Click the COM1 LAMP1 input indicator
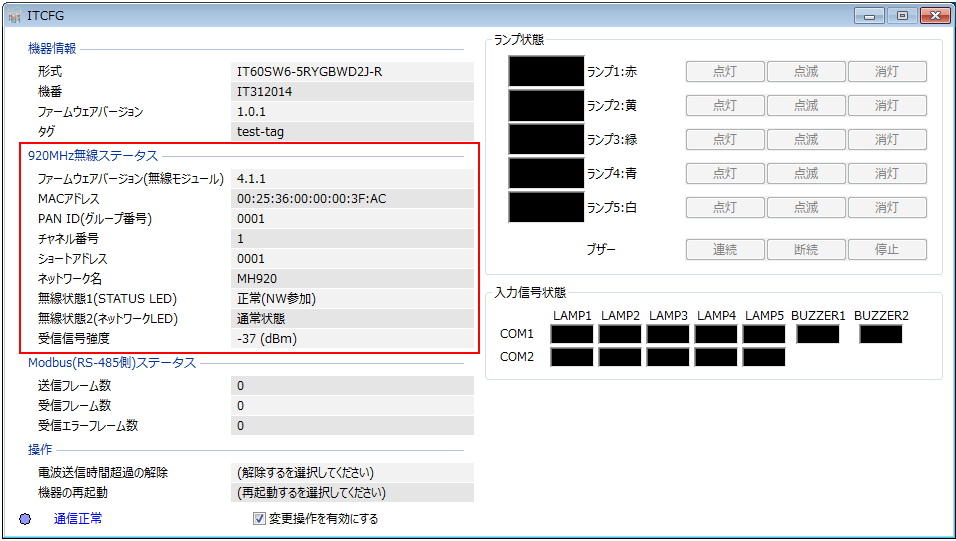Screen dimensions: 956x541 click(572, 334)
